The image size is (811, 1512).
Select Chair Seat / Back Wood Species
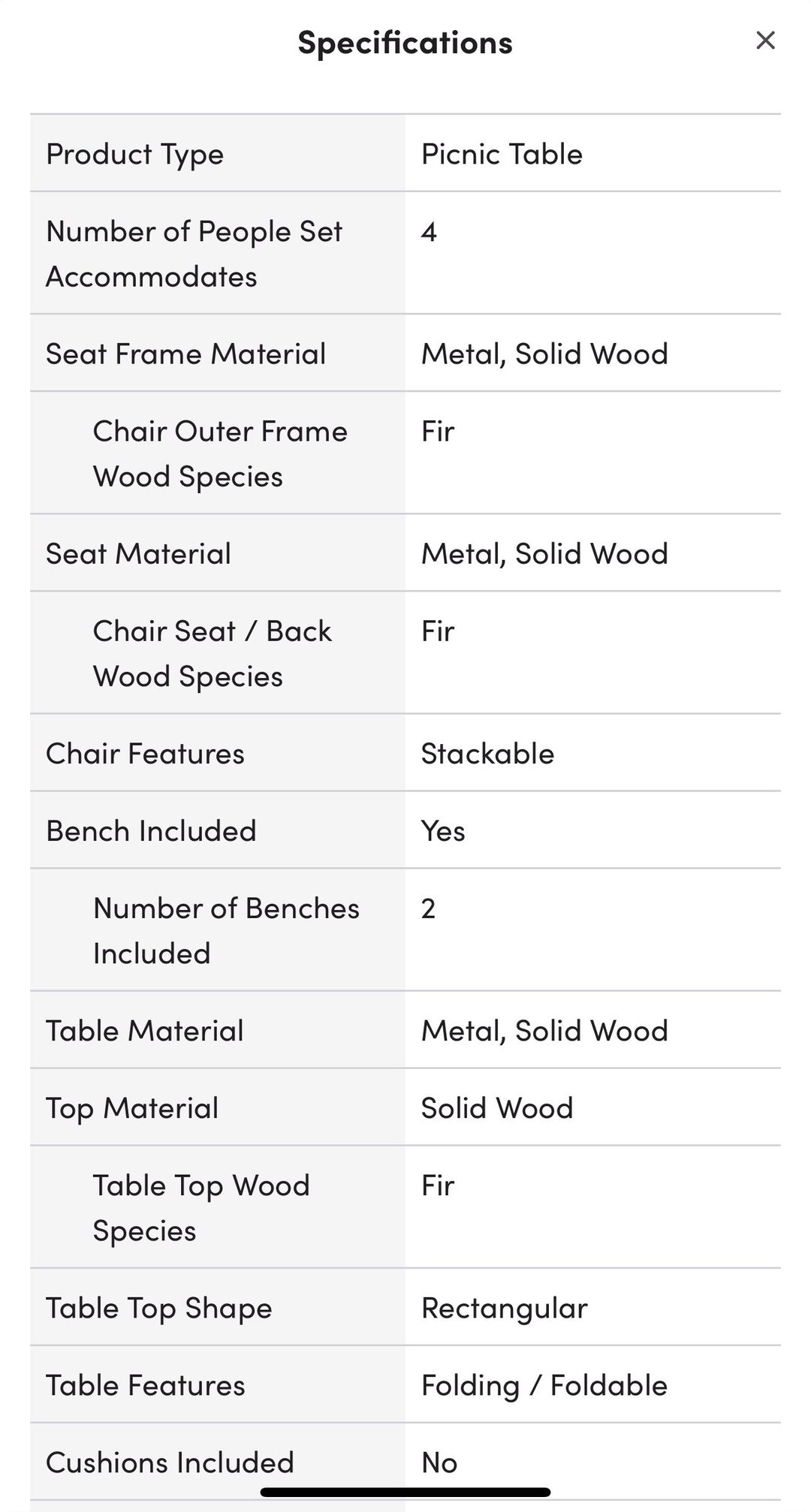[212, 654]
